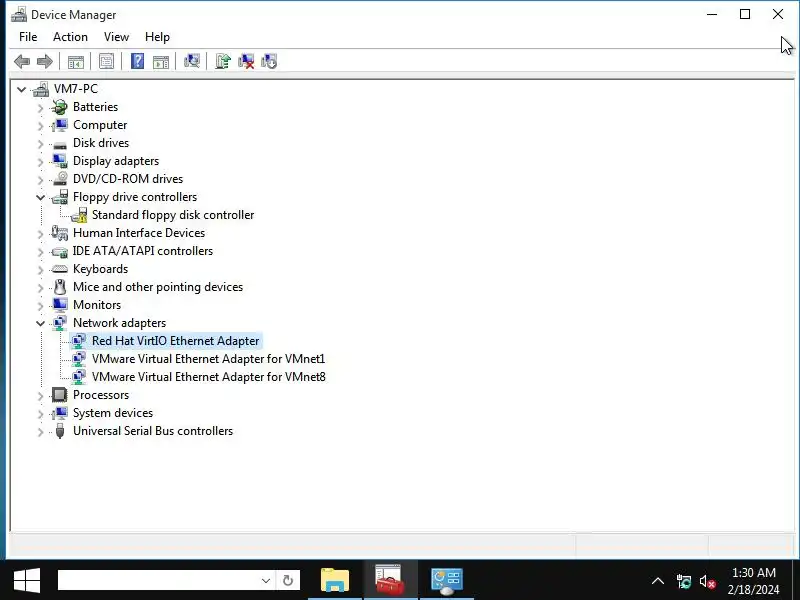Click the System devices category icon

point(60,413)
